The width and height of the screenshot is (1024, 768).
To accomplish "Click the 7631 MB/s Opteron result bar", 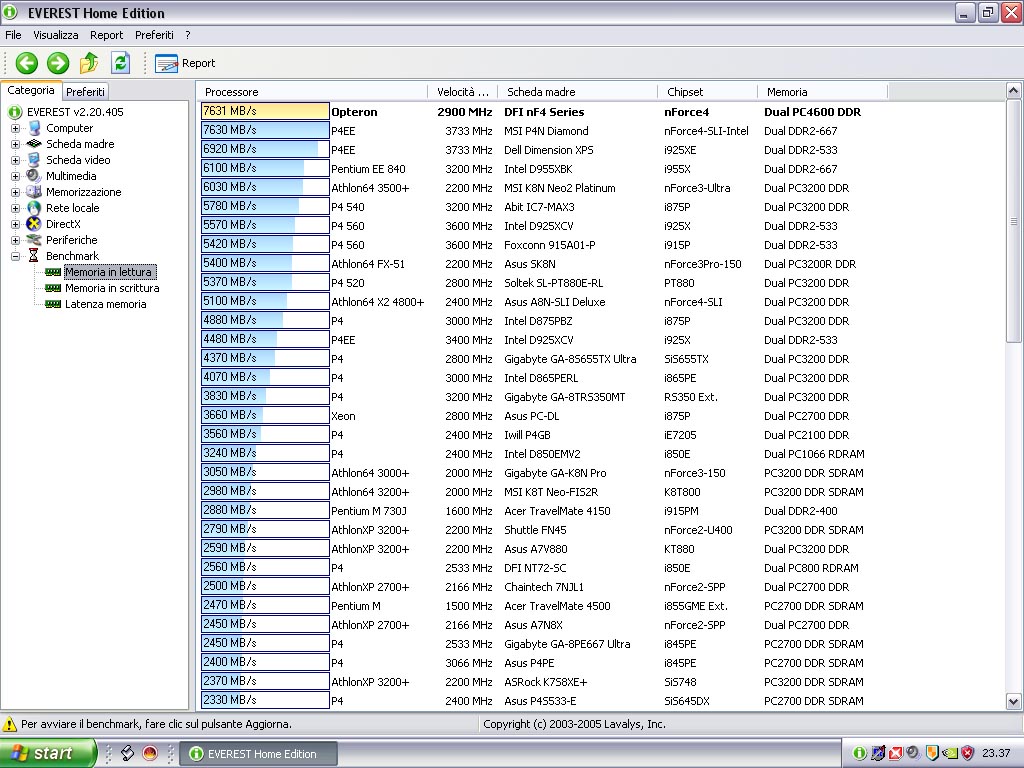I will 265,112.
